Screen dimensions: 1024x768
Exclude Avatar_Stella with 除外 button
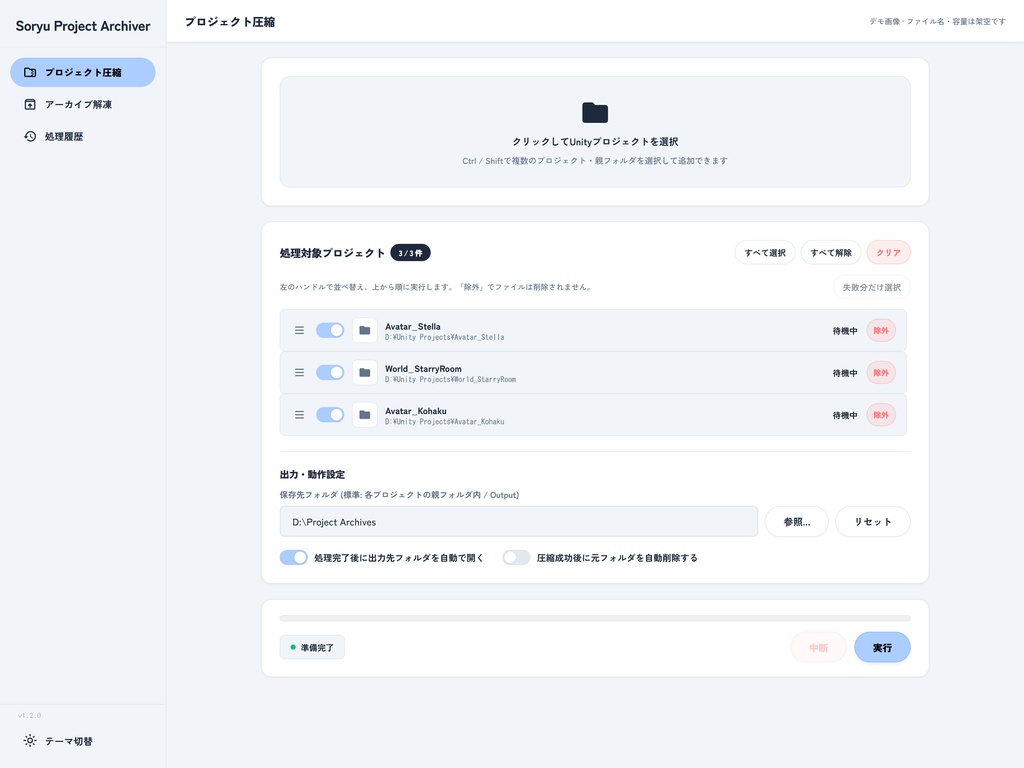point(881,330)
